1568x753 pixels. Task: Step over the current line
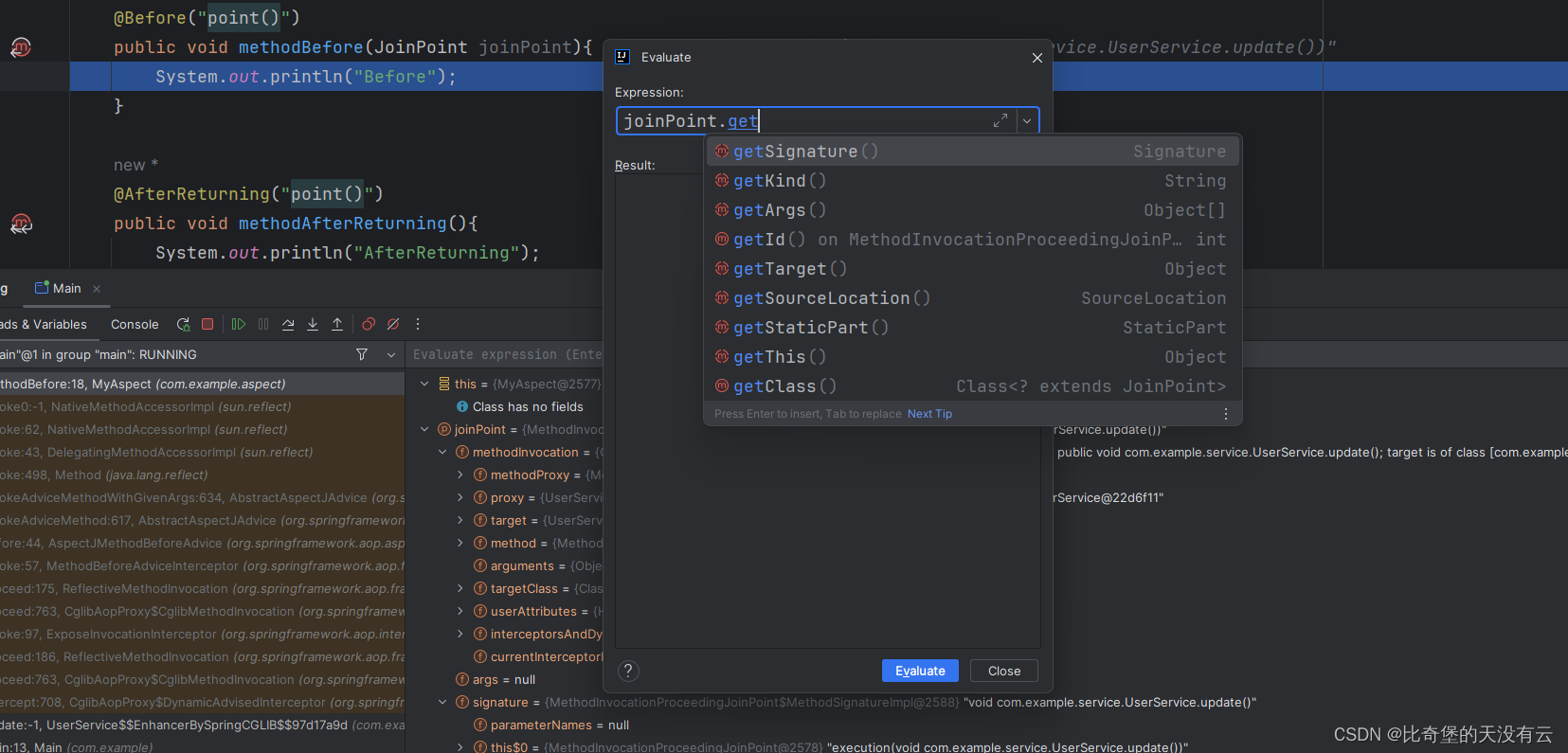[288, 324]
